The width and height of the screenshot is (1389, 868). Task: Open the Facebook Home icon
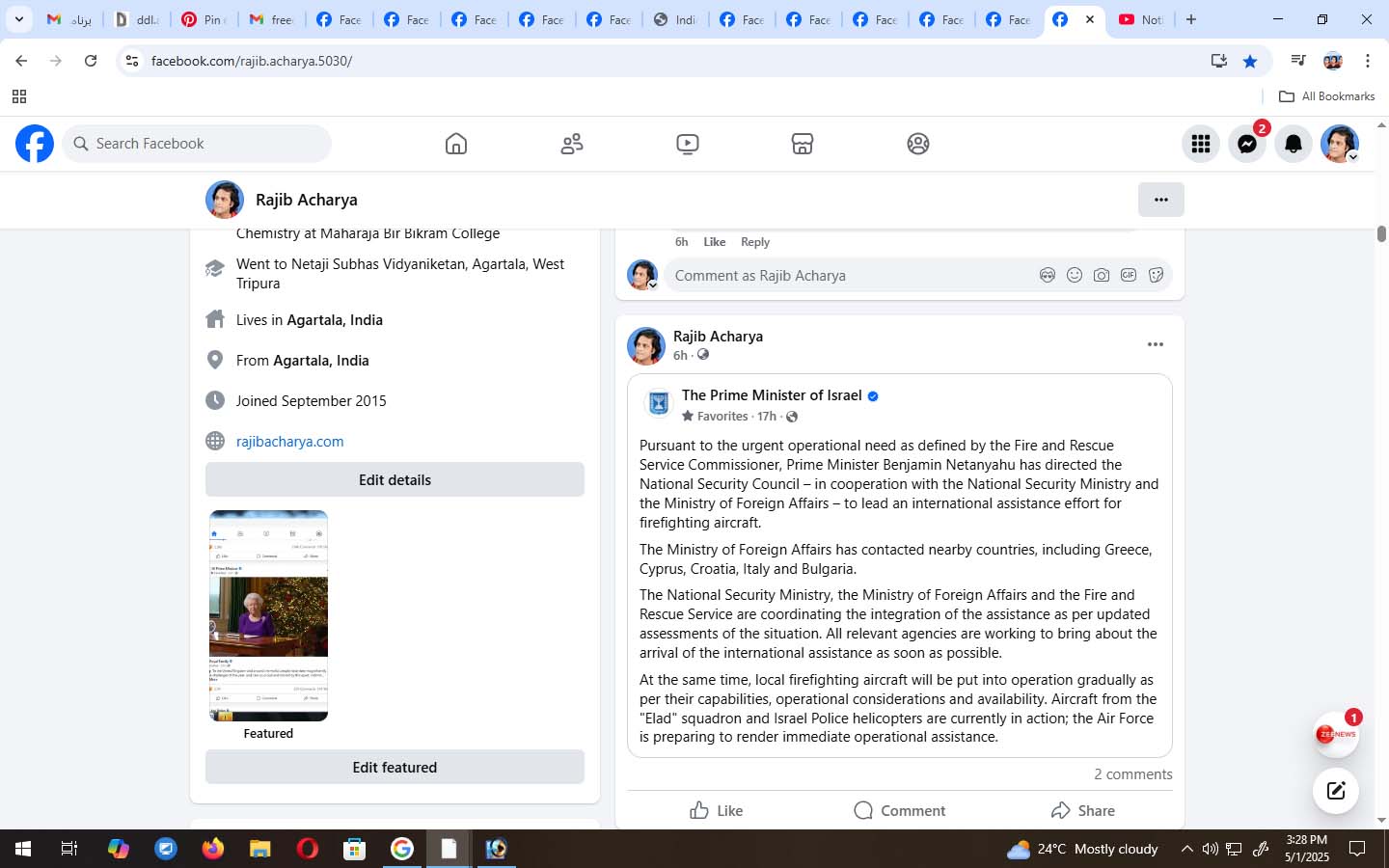[x=456, y=144]
